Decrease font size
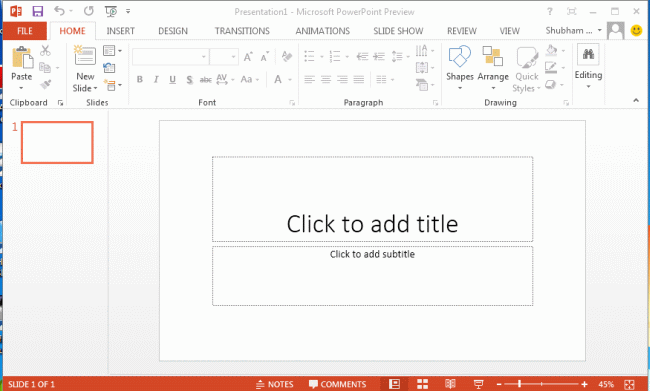The image size is (650, 391). click(265, 57)
